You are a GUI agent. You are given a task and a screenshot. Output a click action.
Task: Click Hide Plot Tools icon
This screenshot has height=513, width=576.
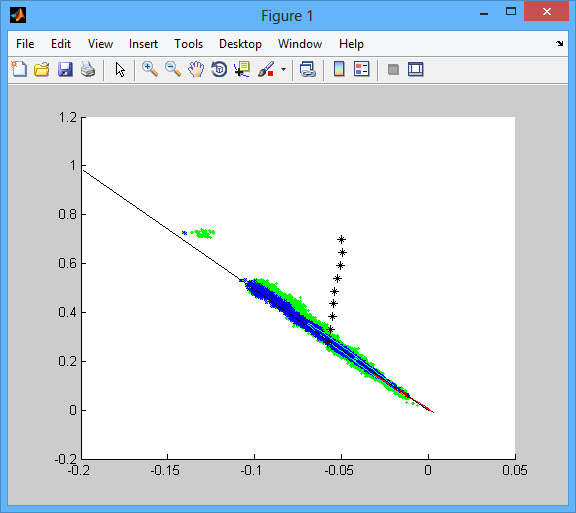pyautogui.click(x=393, y=69)
